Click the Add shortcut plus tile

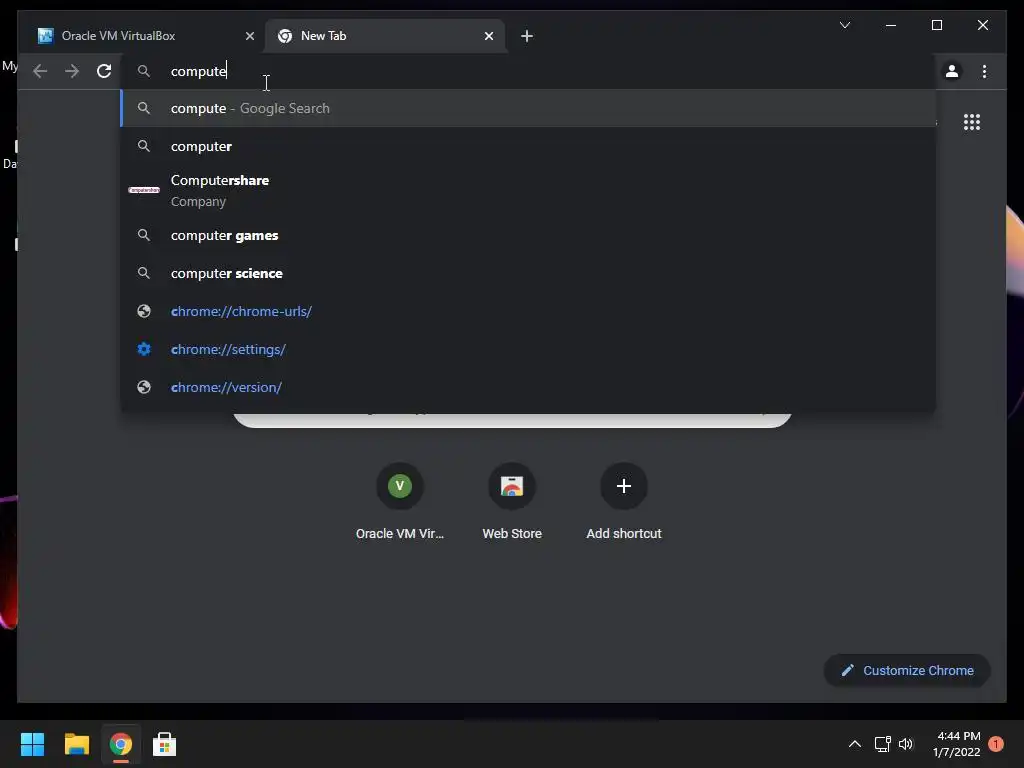click(624, 502)
